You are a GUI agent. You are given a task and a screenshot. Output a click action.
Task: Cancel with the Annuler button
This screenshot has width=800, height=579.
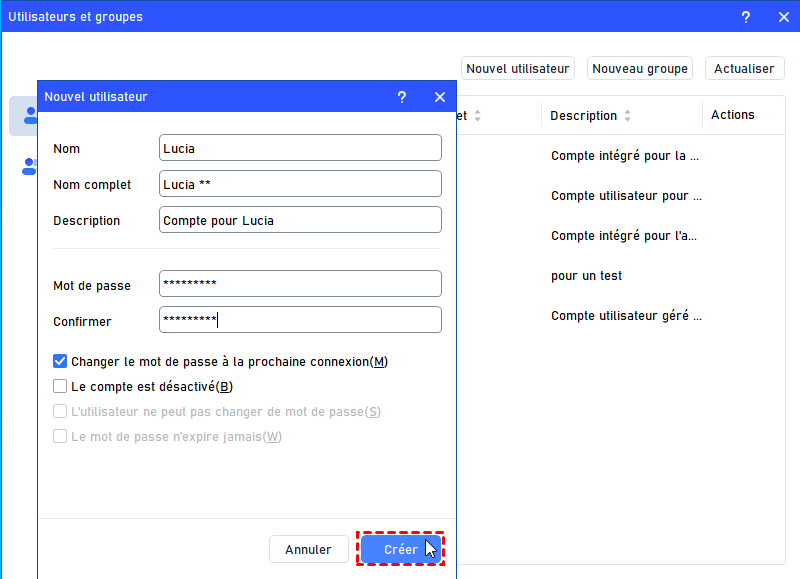tap(308, 549)
